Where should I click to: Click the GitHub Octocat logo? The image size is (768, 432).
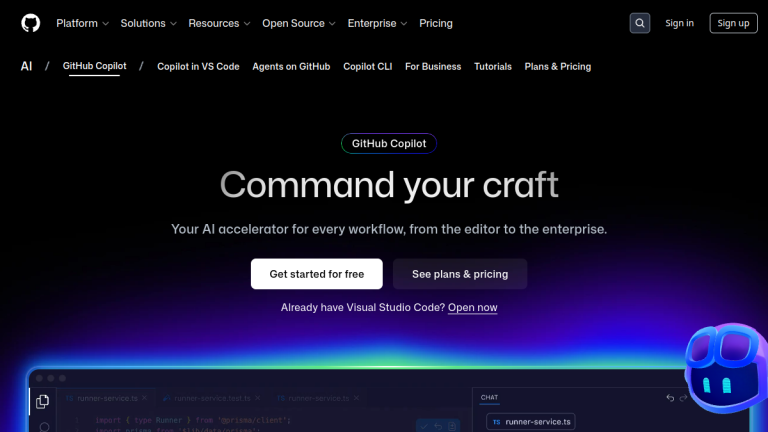click(x=30, y=23)
